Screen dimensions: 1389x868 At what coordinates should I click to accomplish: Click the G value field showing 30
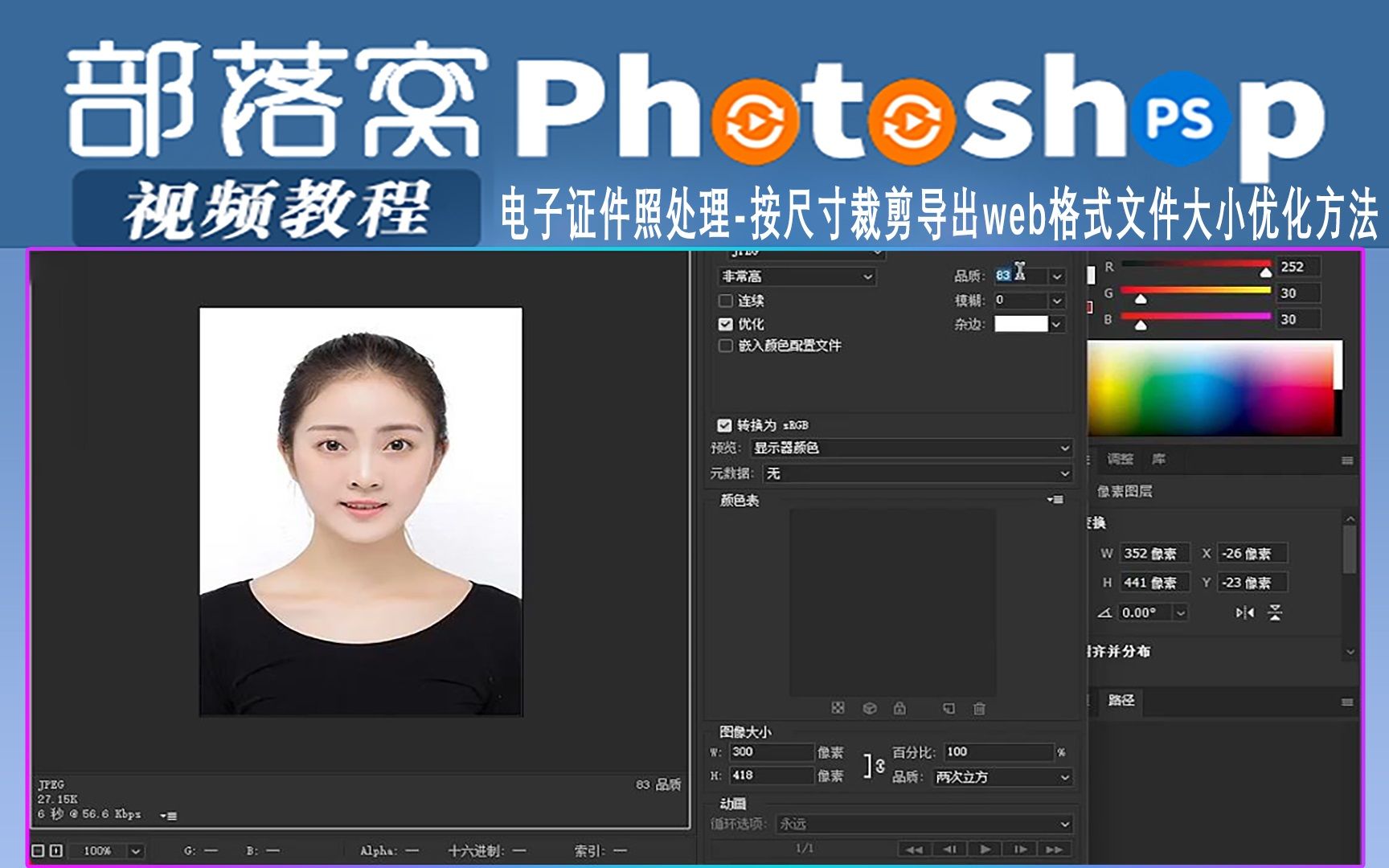(x=1297, y=293)
